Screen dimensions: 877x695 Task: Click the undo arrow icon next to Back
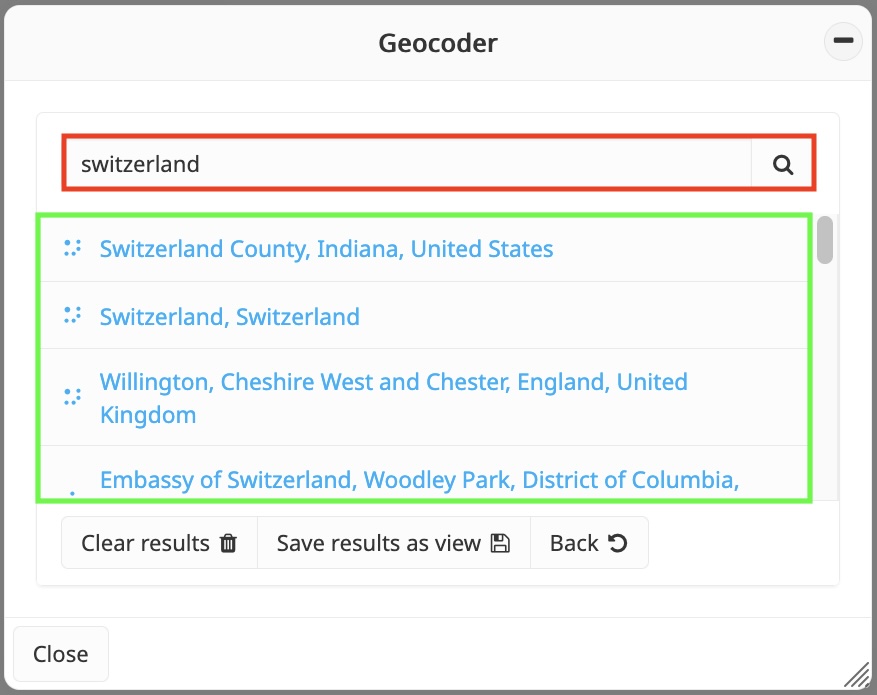pos(618,543)
